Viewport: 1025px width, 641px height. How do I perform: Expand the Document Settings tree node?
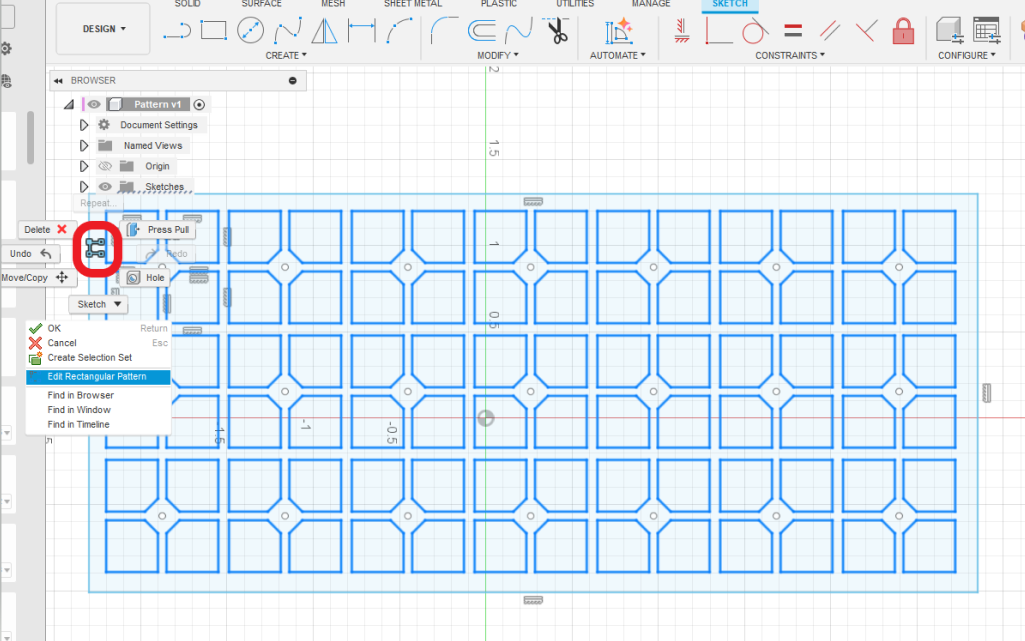(x=84, y=125)
